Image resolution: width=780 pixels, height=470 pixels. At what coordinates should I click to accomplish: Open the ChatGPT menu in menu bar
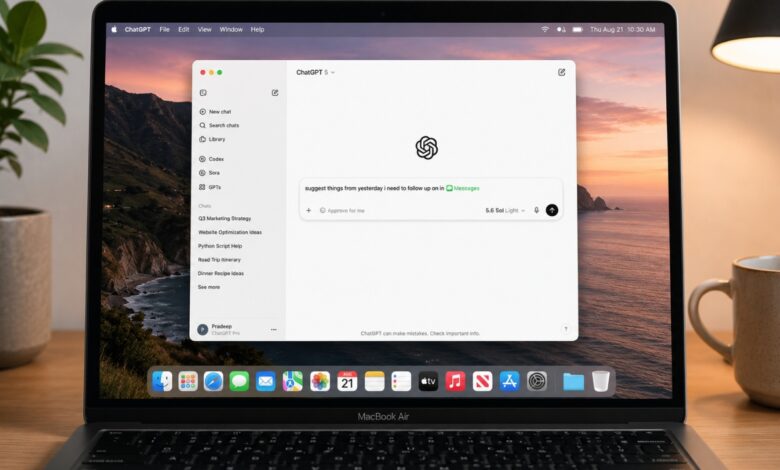tap(137, 29)
